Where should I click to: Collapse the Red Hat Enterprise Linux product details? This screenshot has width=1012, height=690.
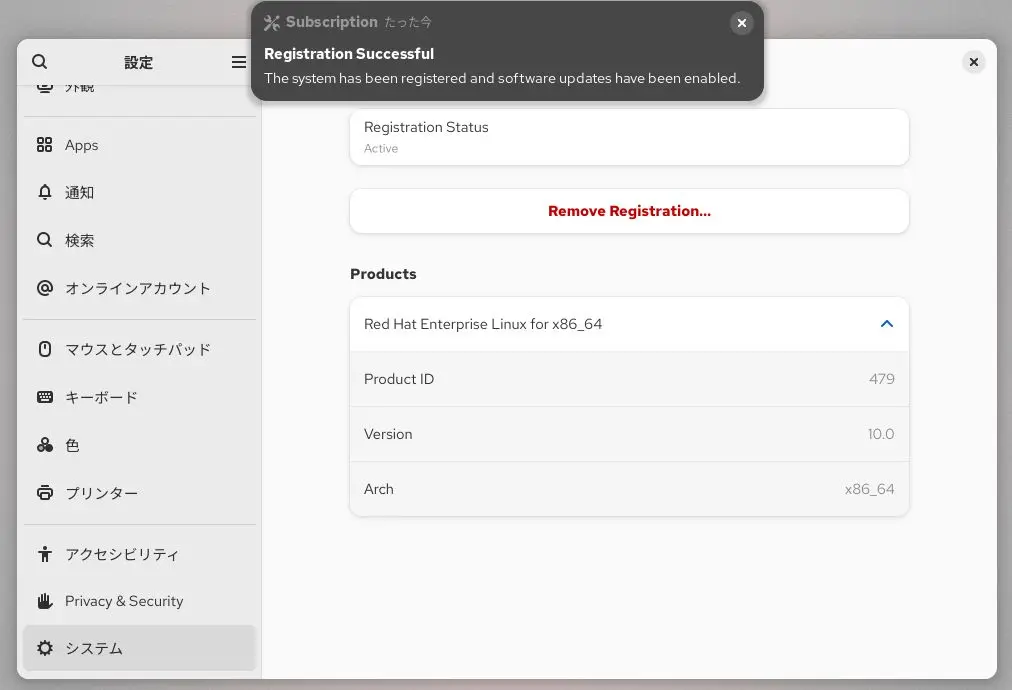[x=886, y=324]
